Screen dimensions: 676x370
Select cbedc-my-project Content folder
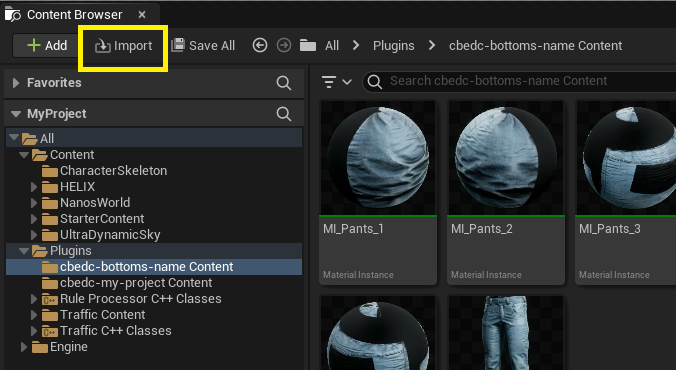[x=136, y=283]
